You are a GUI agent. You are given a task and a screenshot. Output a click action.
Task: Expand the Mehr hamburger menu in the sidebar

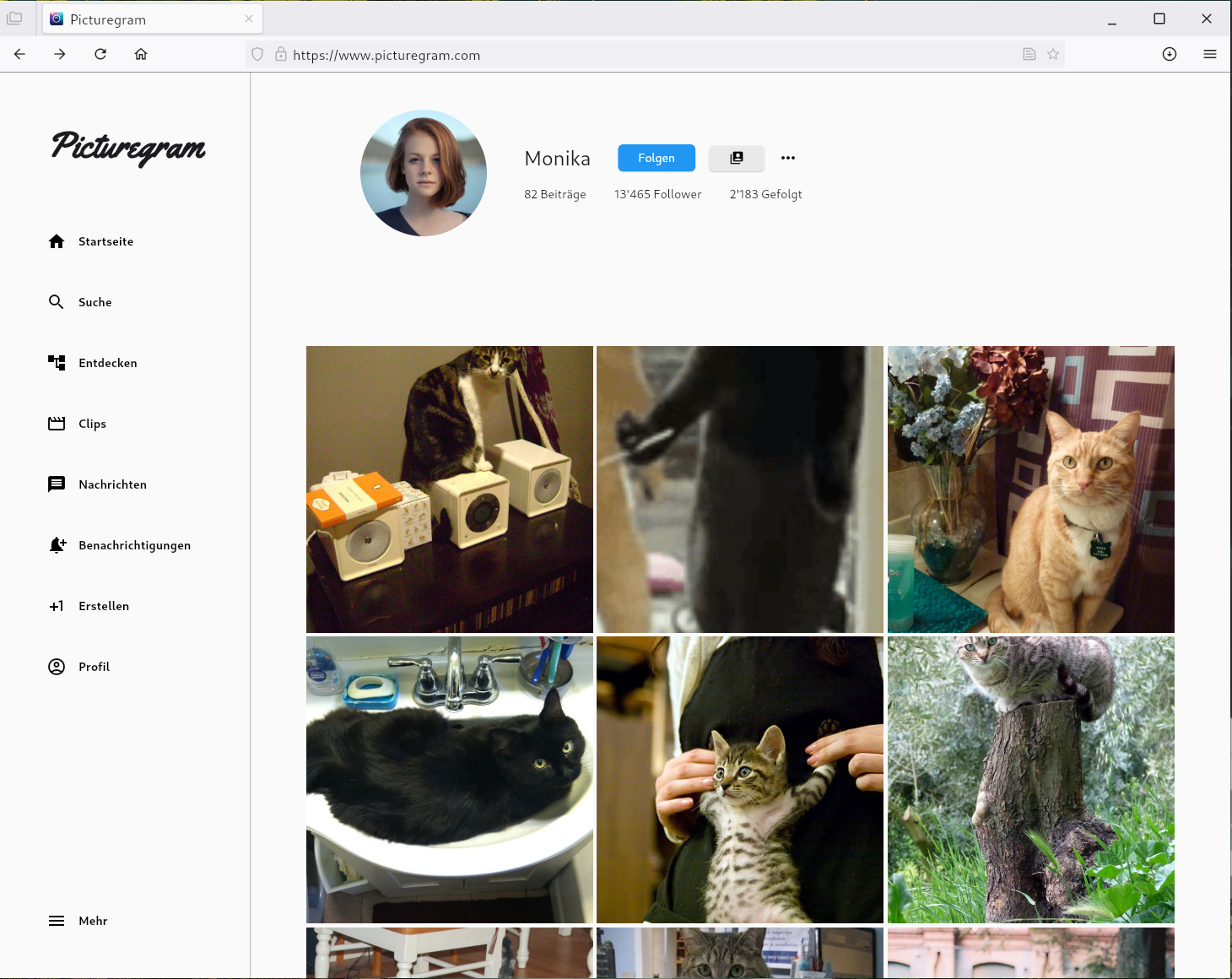(x=57, y=921)
